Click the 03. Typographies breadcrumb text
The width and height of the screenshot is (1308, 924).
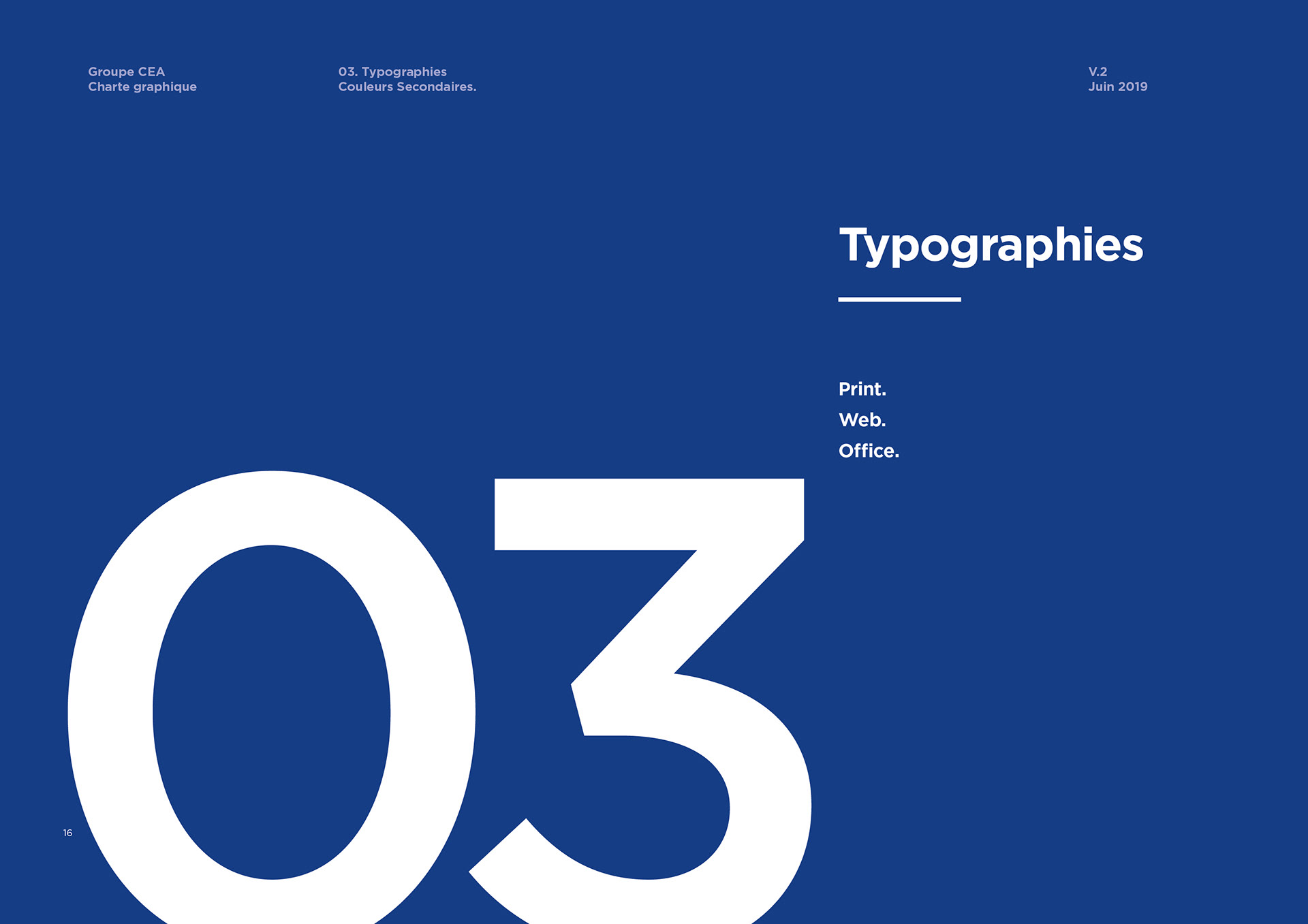point(392,71)
